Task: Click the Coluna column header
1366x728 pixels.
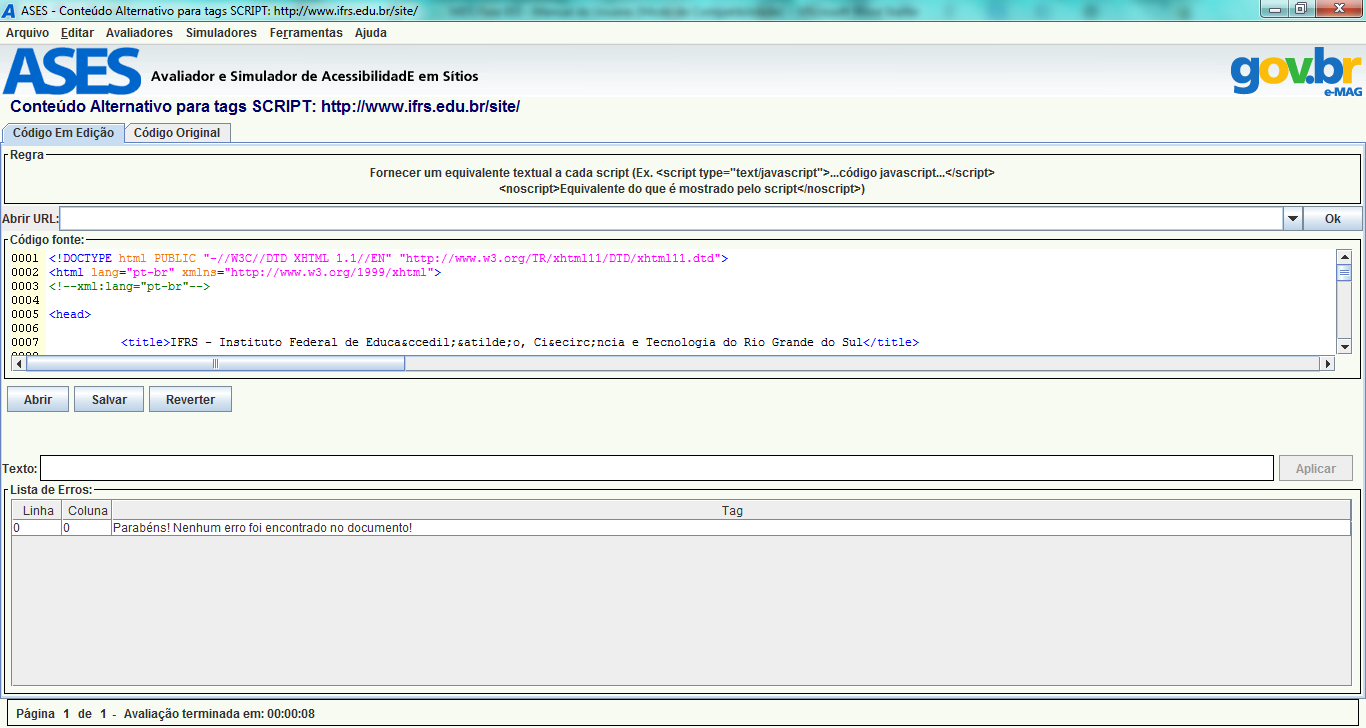Action: click(x=87, y=511)
